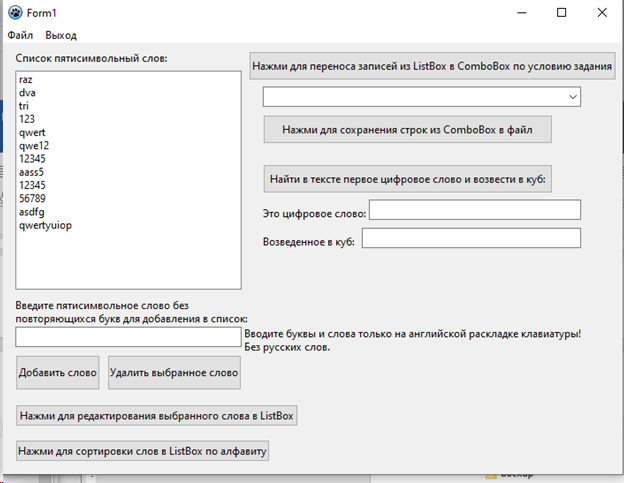Click edit selected word in ListBox button
The height and width of the screenshot is (483, 624).
(156, 416)
